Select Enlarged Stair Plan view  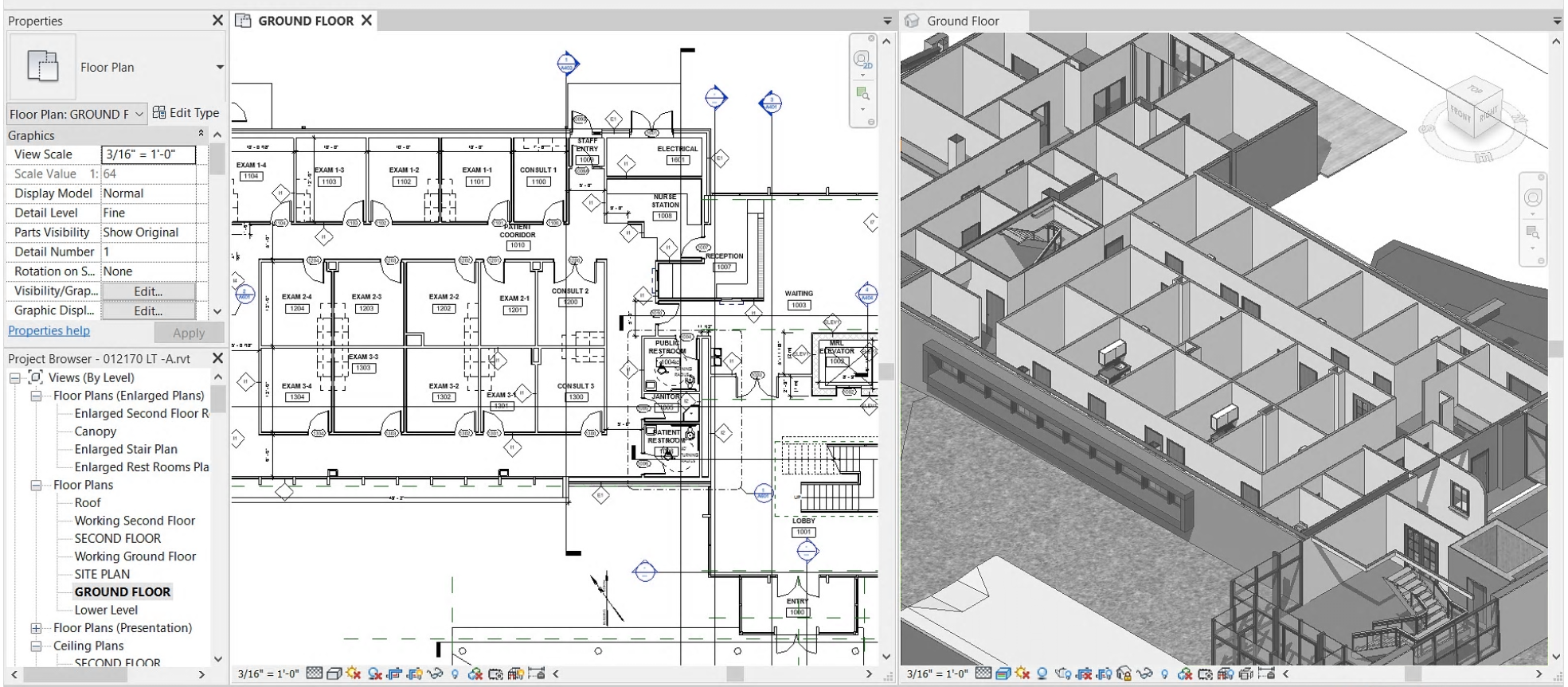tap(126, 449)
